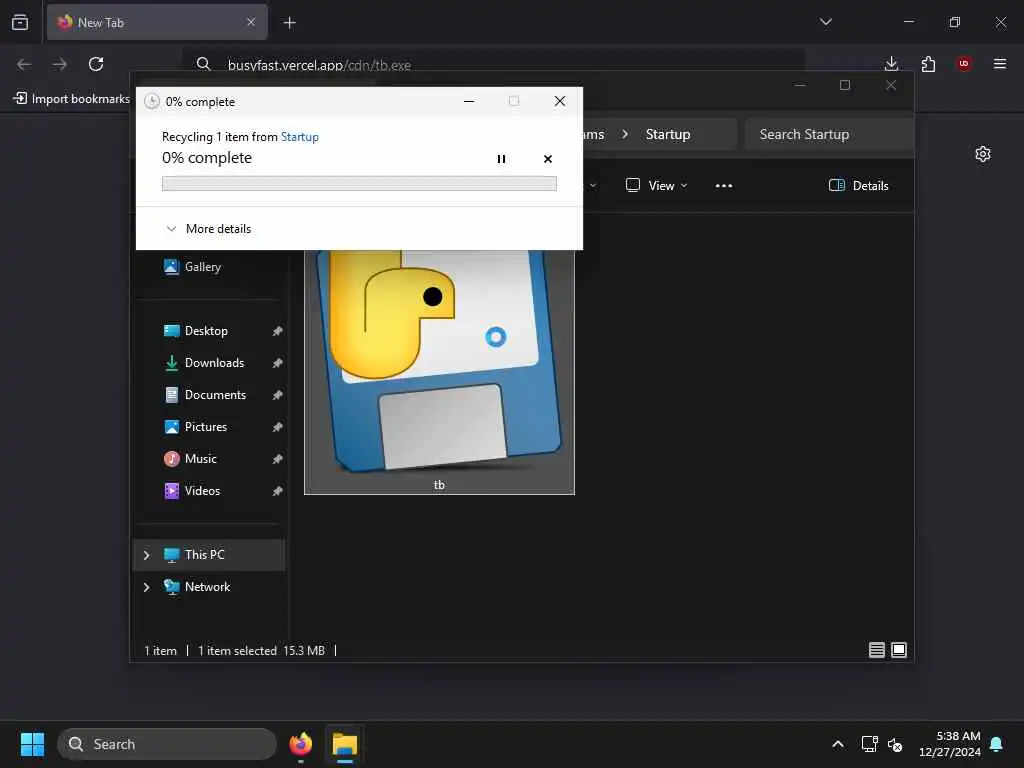The image size is (1024, 768).
Task: Unpin Downloads using its pin icon
Action: (x=278, y=363)
